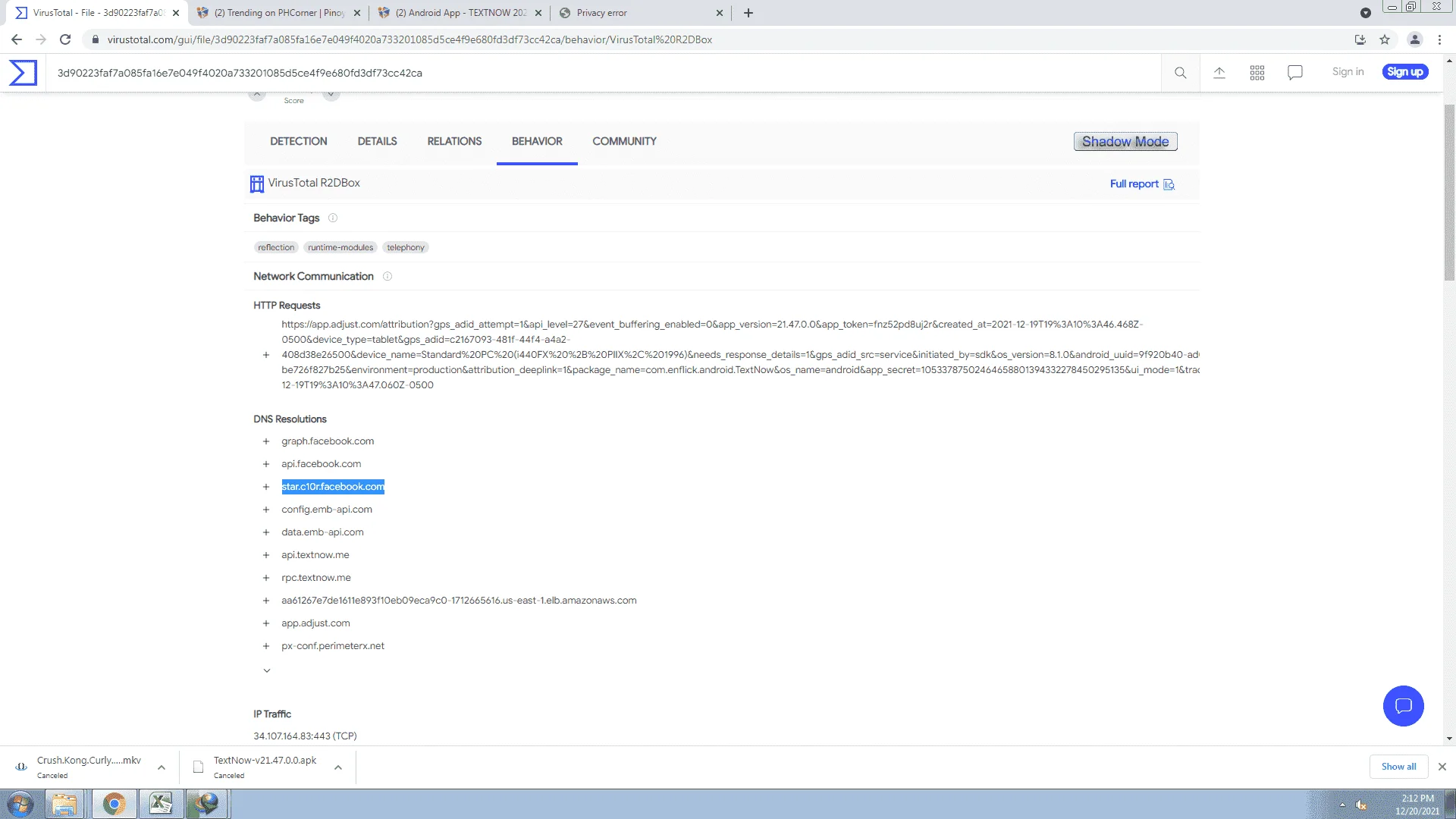Screen dimensions: 1456x819
Task: Click the browser back arrow
Action: (x=17, y=39)
